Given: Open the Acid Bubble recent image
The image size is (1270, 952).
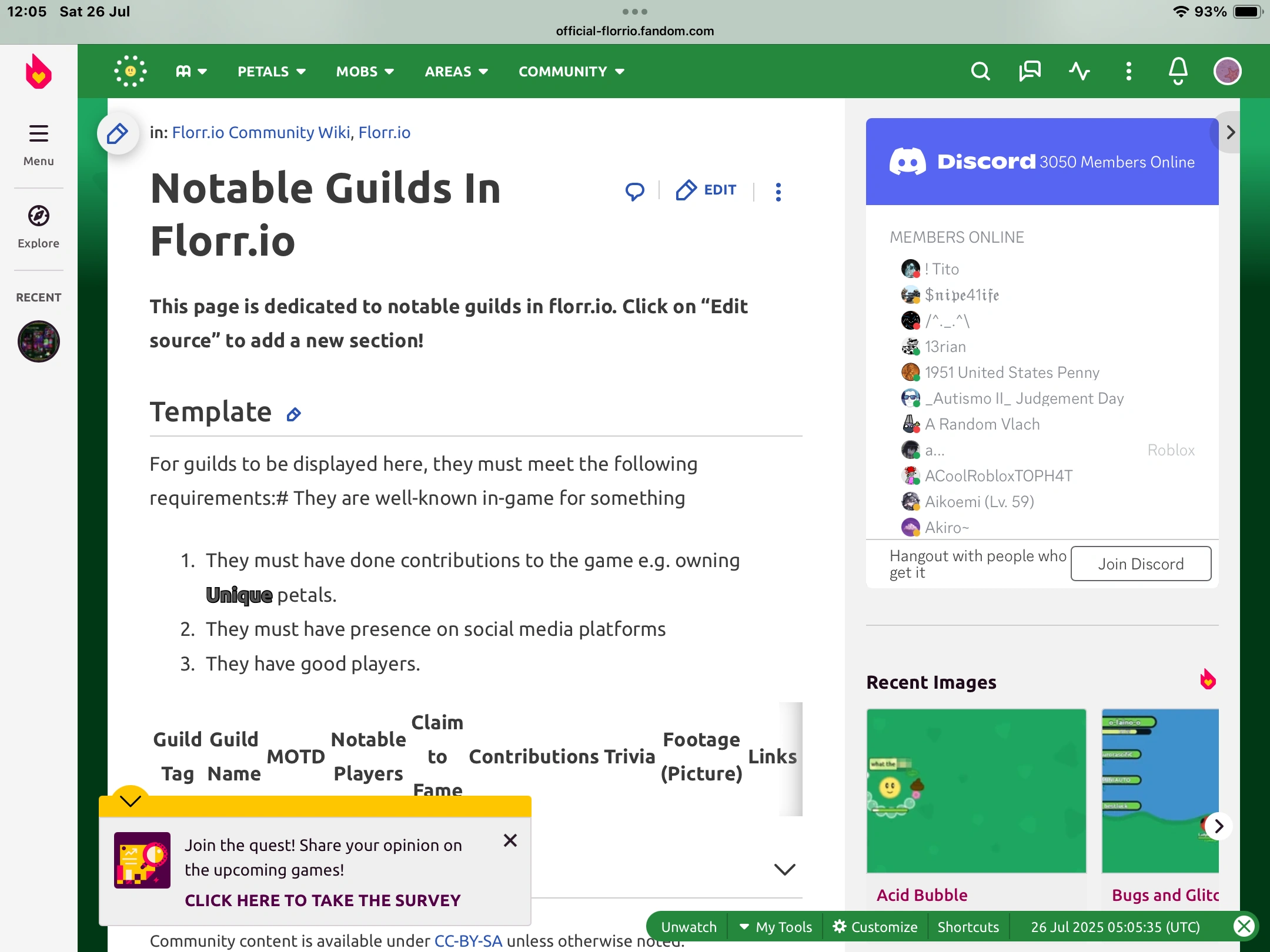Looking at the screenshot, I should tap(976, 791).
